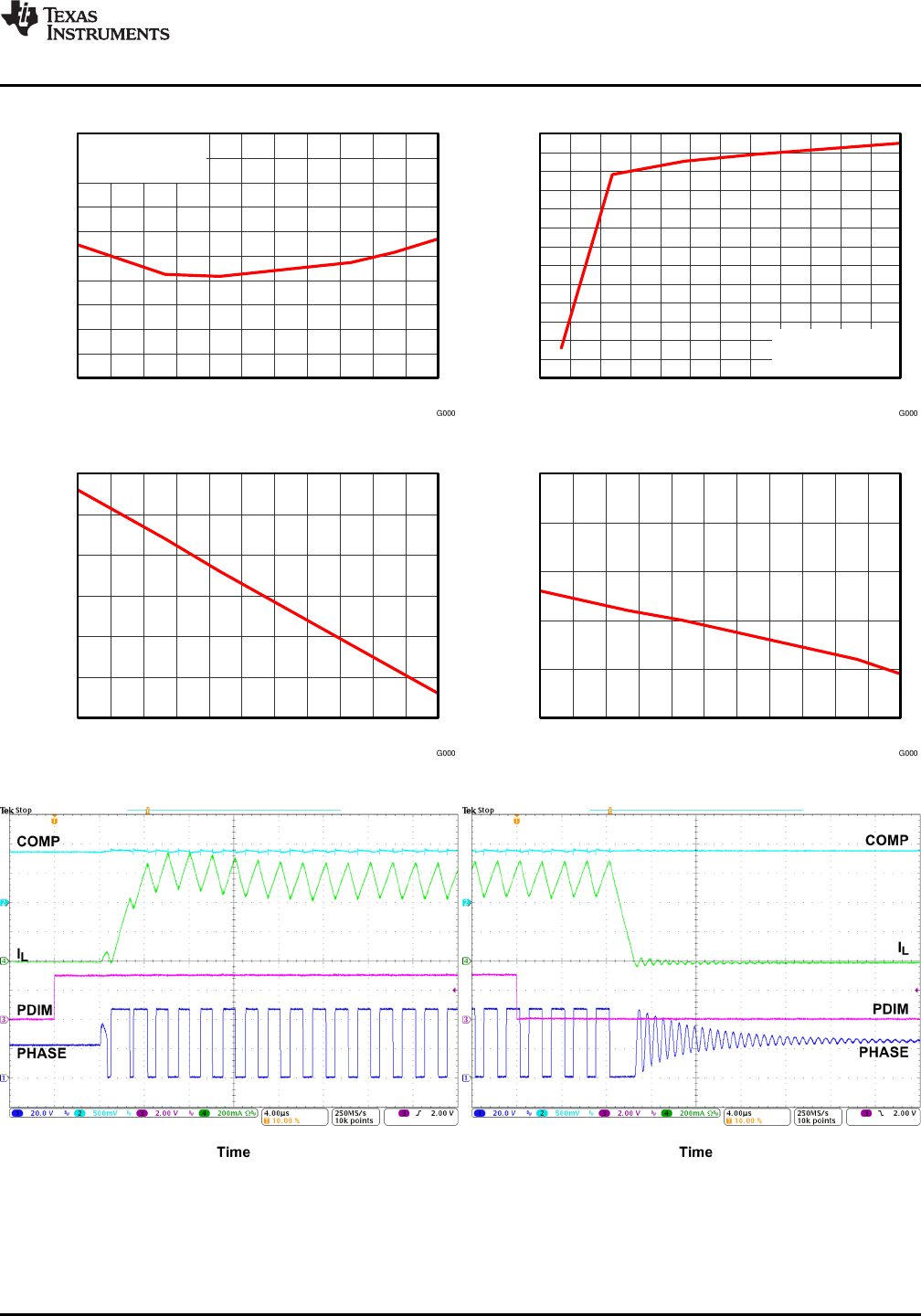The width and height of the screenshot is (921, 1316).
Task: Click channel 3 badge in right oscilloscope readout
Action: click(604, 1113)
